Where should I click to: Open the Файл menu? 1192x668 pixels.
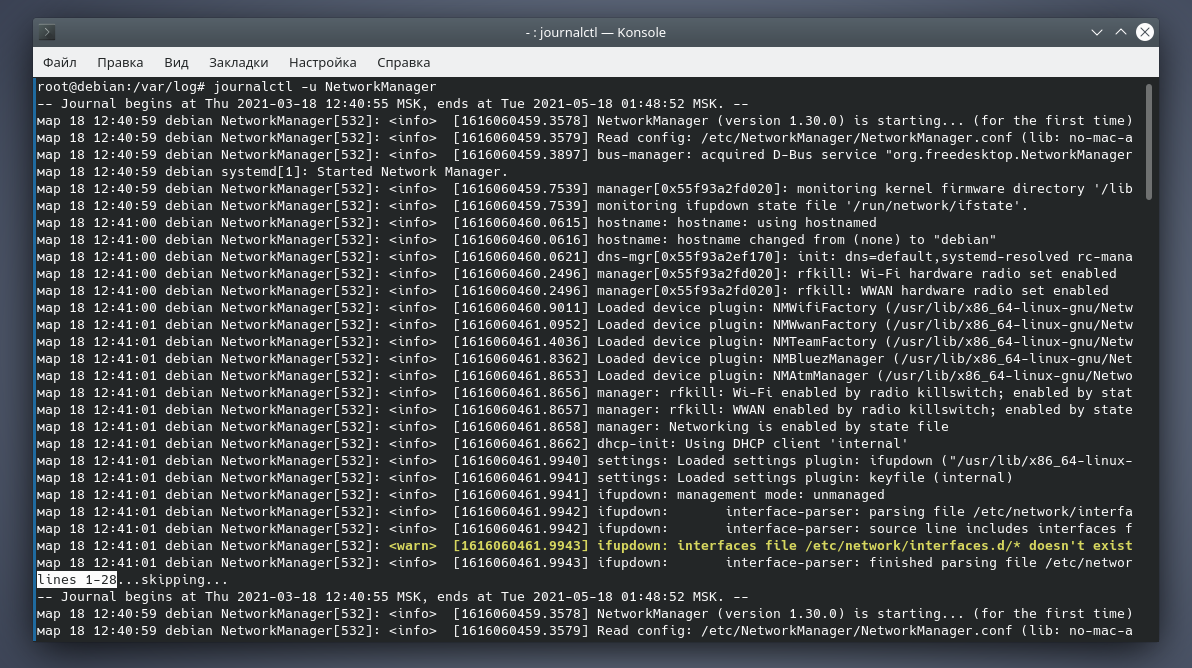click(60, 62)
